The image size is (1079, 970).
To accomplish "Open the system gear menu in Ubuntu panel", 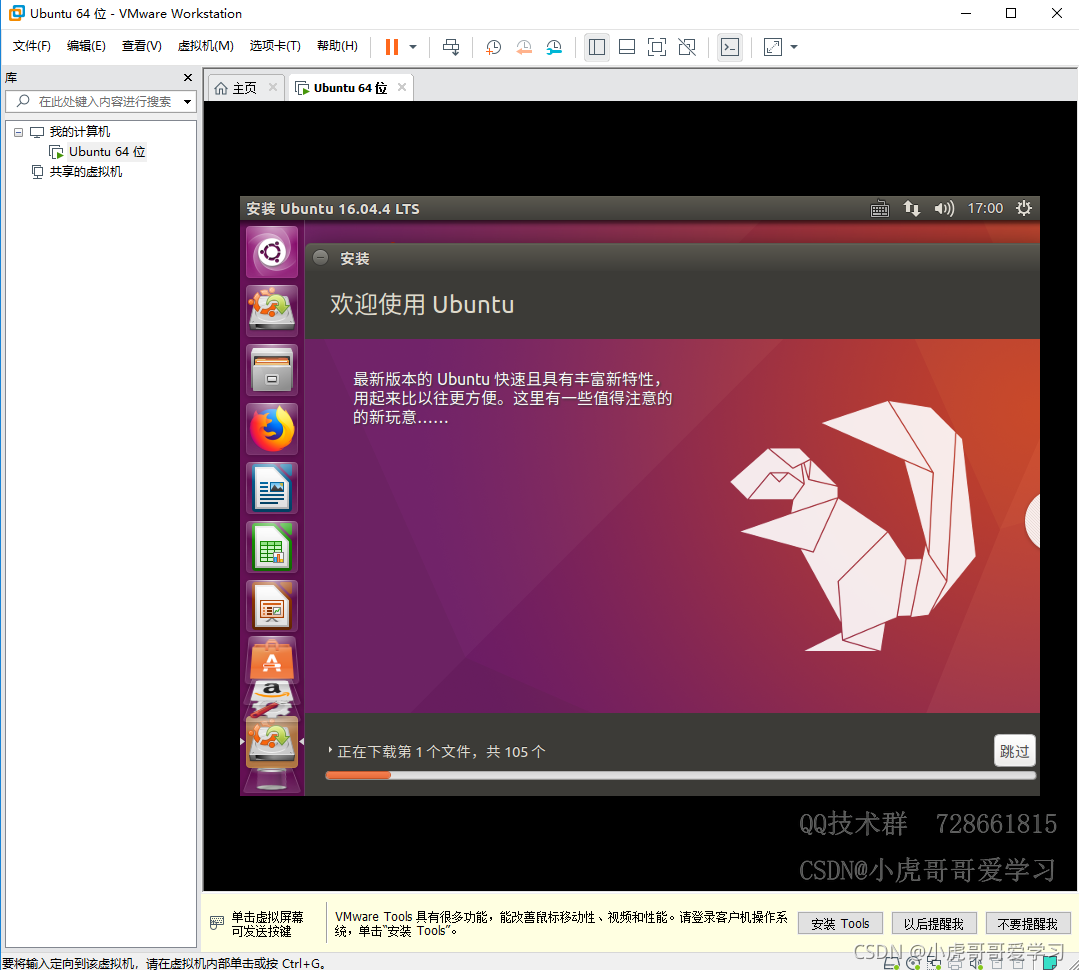I will (1024, 208).
